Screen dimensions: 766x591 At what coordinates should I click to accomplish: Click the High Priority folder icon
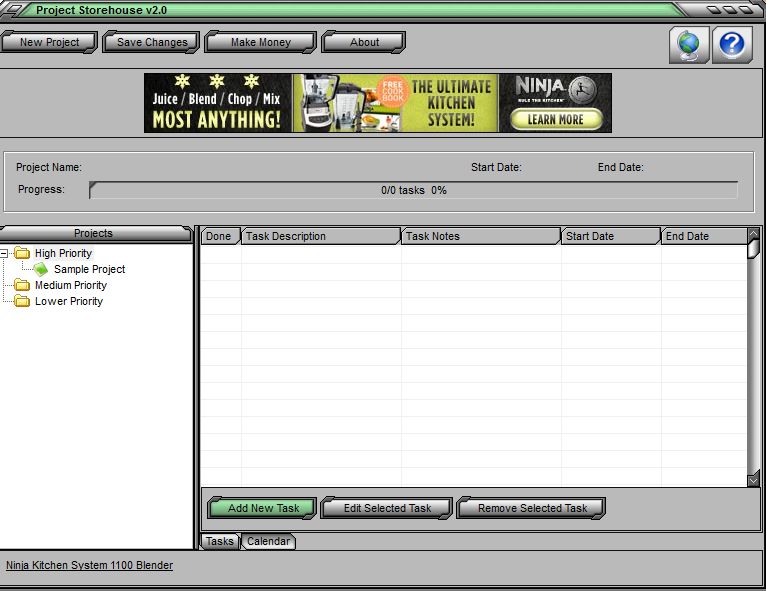click(x=22, y=253)
